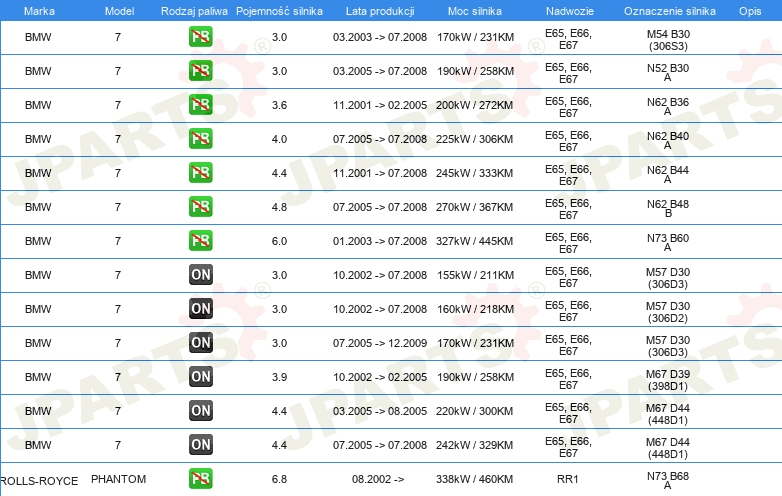Click diesel ON icon in 220kW / 300KM row
The height and width of the screenshot is (496, 782).
tap(200, 411)
